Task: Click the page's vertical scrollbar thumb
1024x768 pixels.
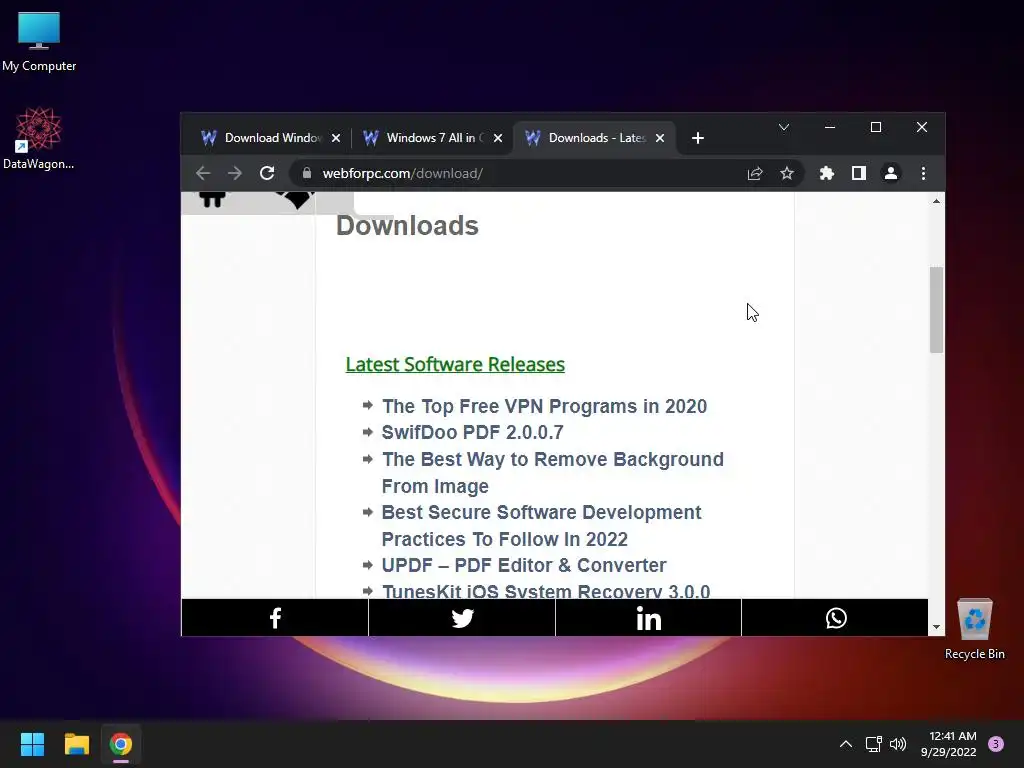Action: pyautogui.click(x=936, y=310)
